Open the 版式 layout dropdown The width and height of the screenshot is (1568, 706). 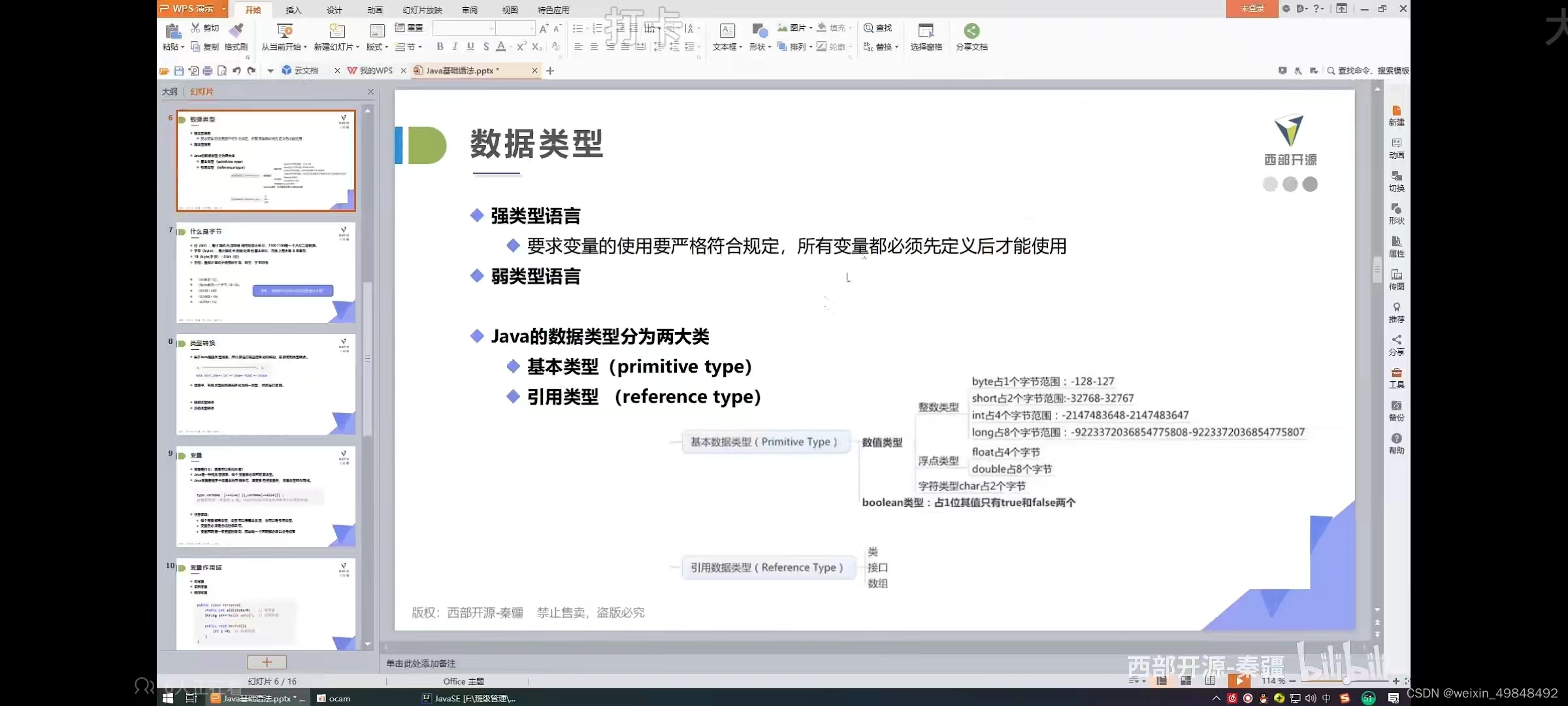click(x=377, y=46)
